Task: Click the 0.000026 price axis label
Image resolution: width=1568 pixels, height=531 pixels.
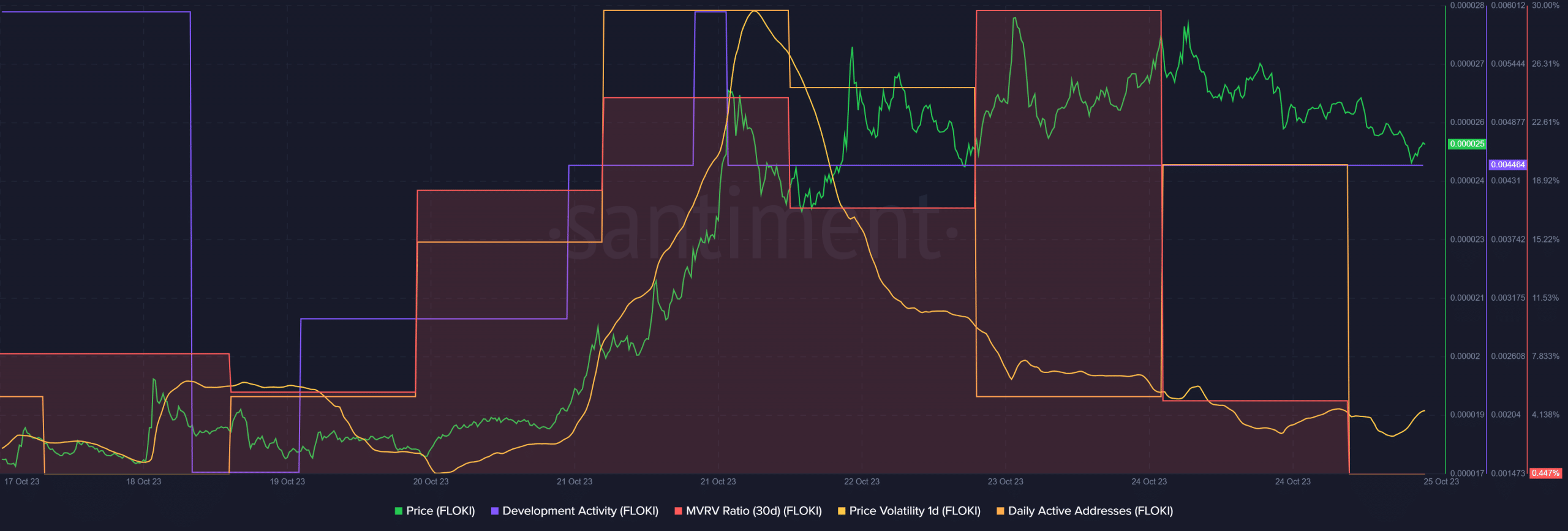Action: pos(1467,122)
